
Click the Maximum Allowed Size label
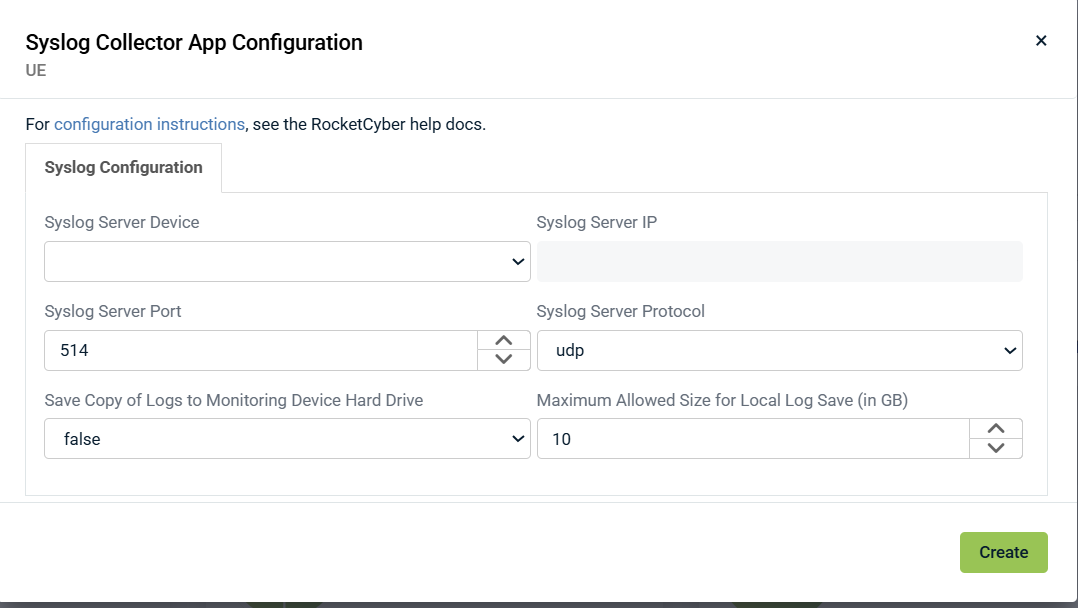tap(722, 401)
